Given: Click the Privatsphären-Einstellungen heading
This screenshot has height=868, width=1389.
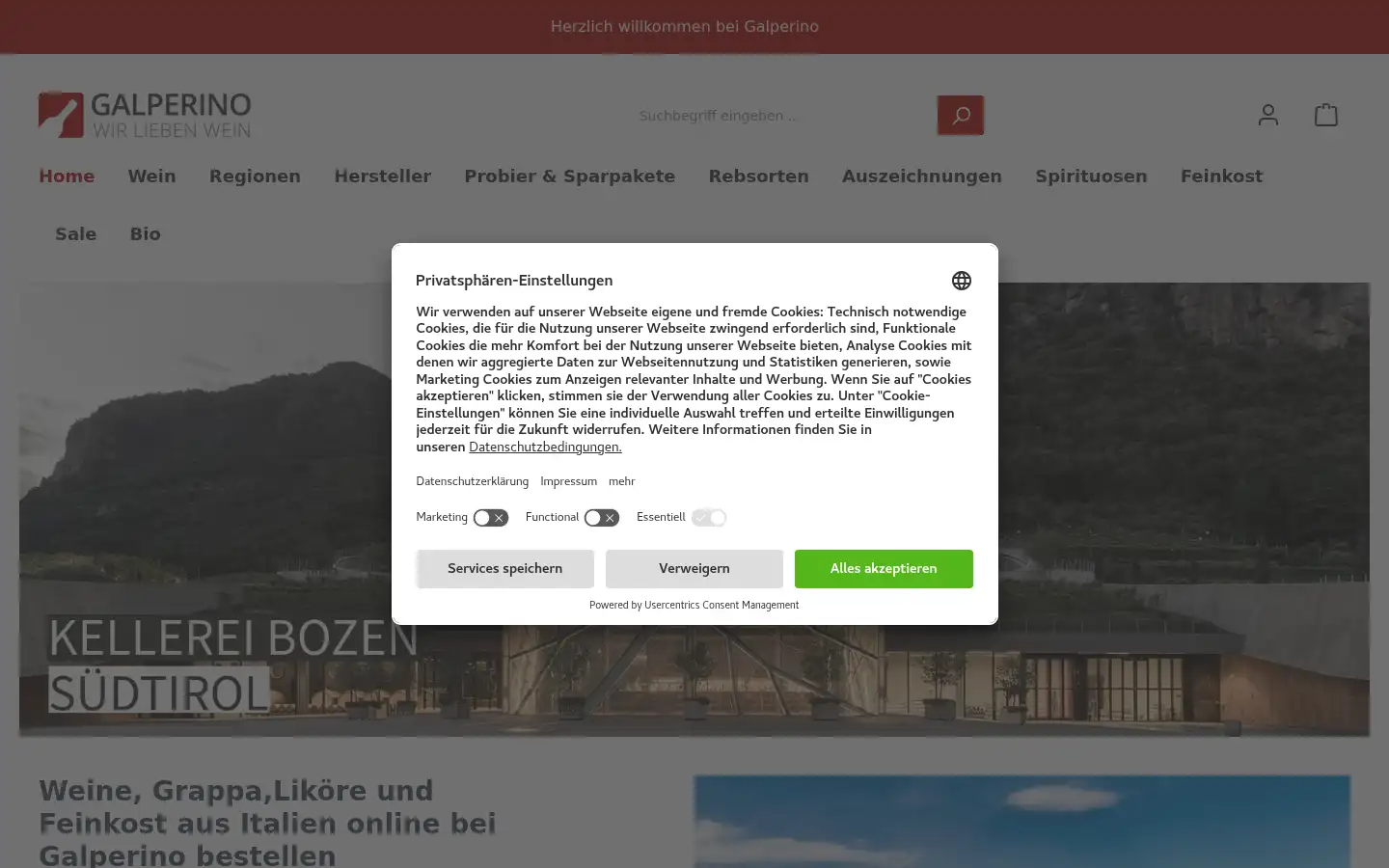Looking at the screenshot, I should [514, 281].
